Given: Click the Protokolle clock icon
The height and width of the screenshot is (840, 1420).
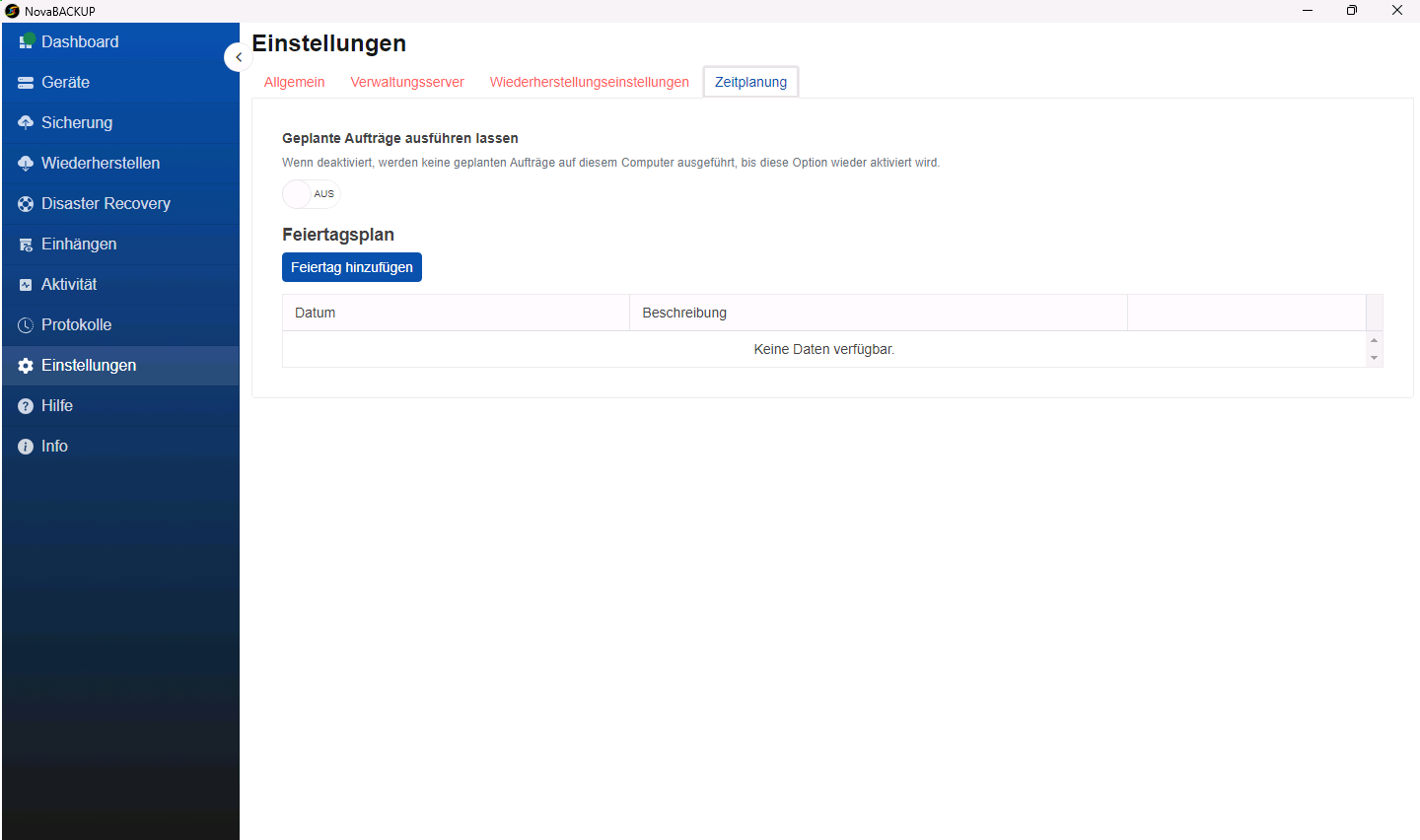Looking at the screenshot, I should 26,325.
